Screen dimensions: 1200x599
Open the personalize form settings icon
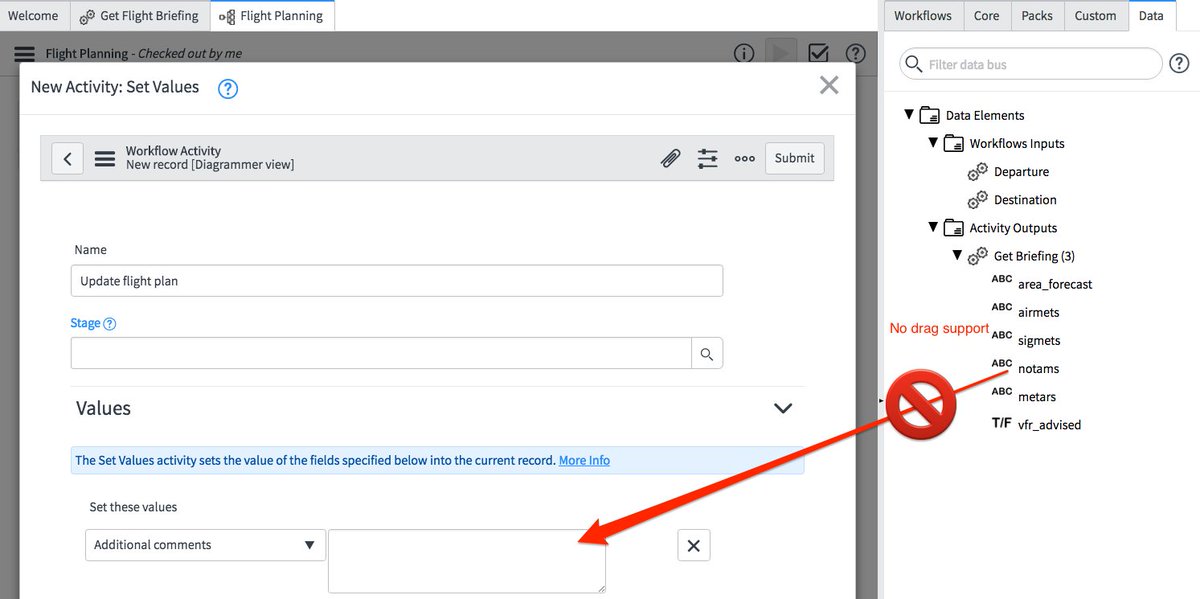(x=708, y=158)
